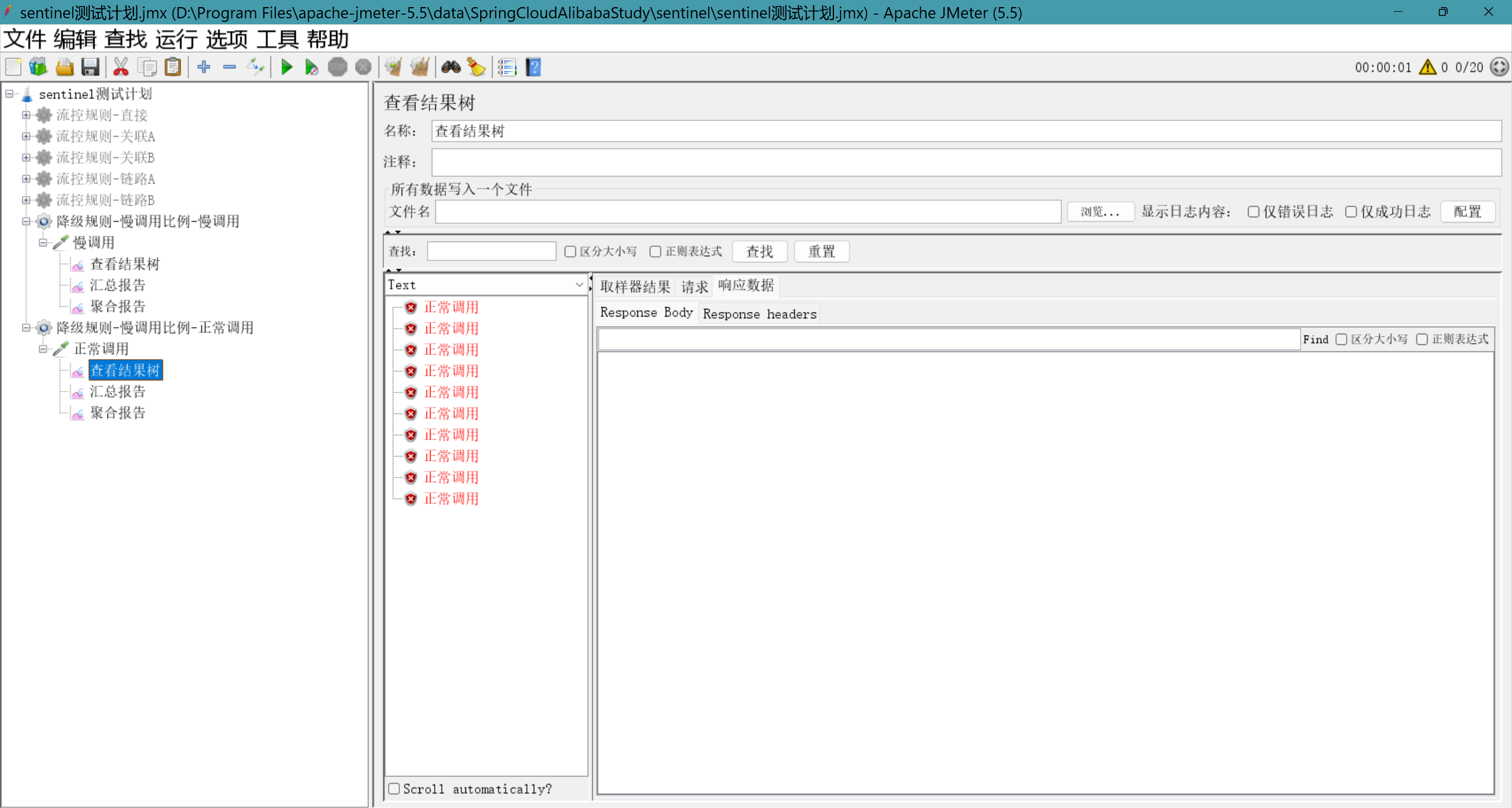Enable the 仅错误日志 checkbox
This screenshot has height=808, width=1512.
[1253, 211]
